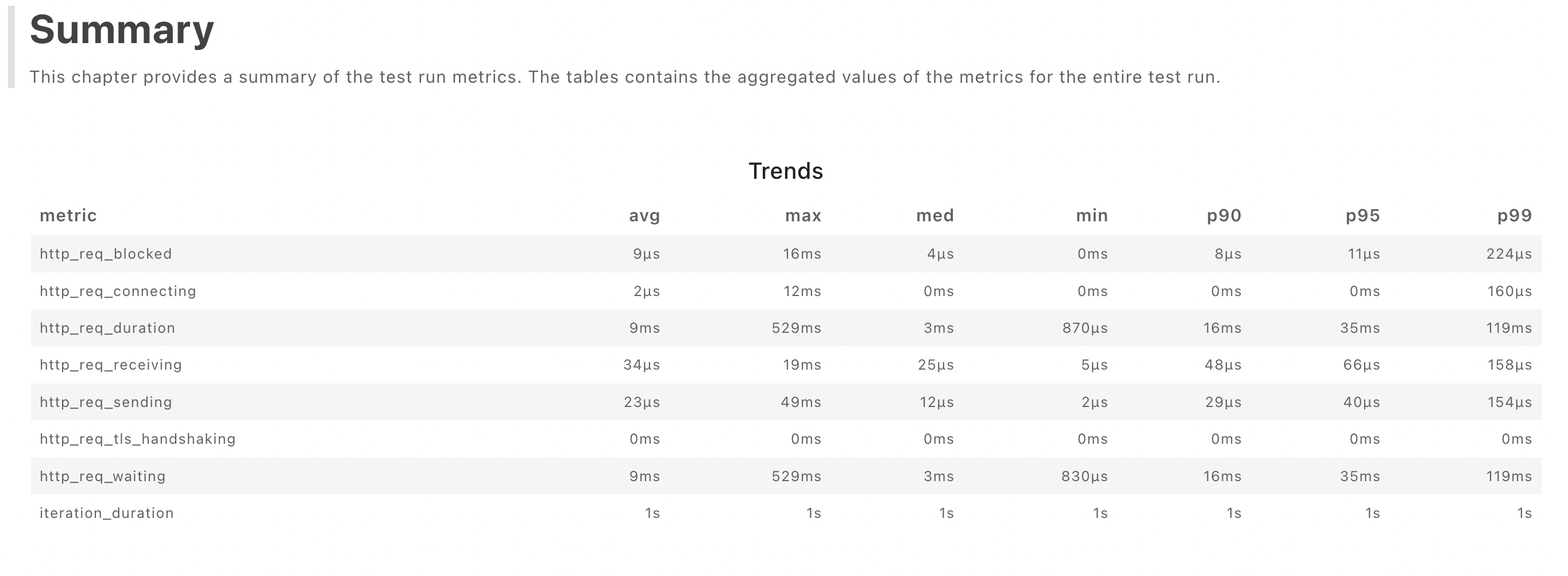Select the http_req_waiting row label

click(103, 476)
